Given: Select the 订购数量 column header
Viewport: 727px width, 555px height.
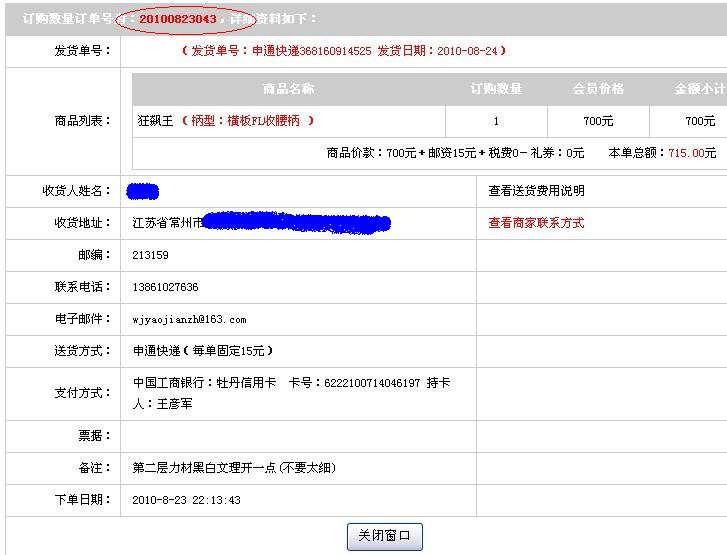Looking at the screenshot, I should (496, 89).
